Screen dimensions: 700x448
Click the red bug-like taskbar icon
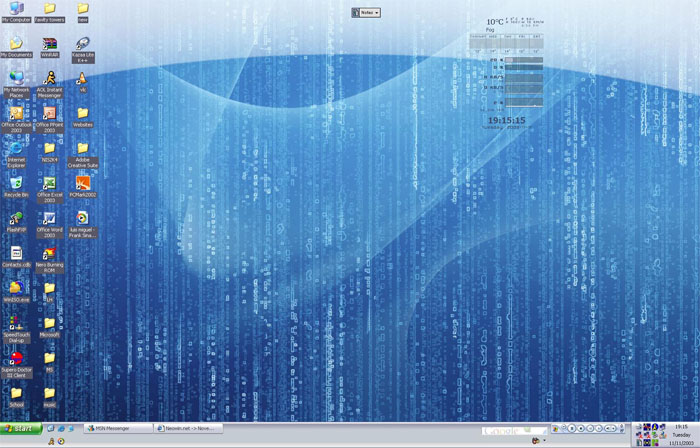point(536,441)
